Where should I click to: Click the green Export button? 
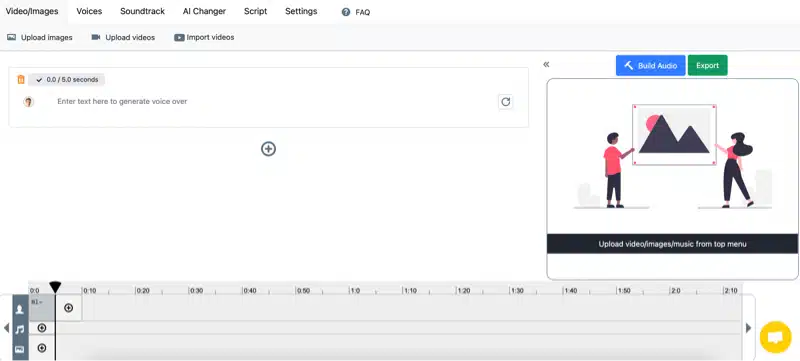(x=707, y=65)
